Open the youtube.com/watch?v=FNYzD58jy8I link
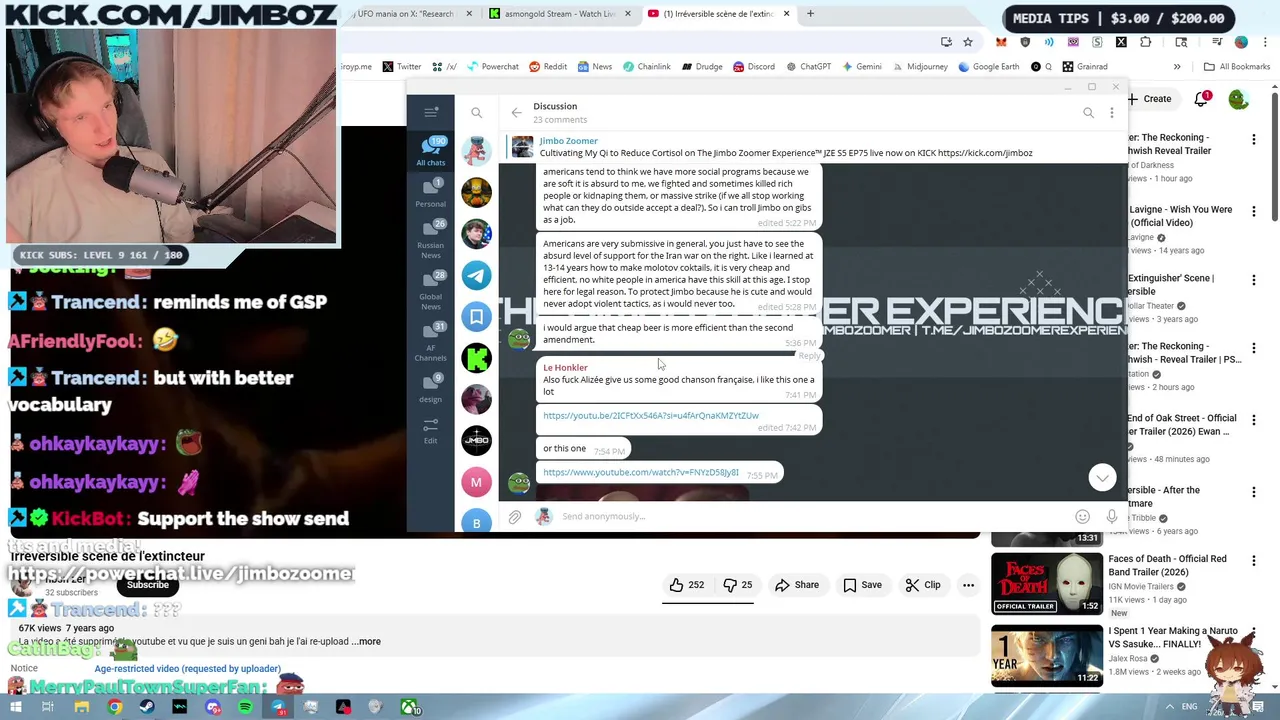 tap(641, 472)
